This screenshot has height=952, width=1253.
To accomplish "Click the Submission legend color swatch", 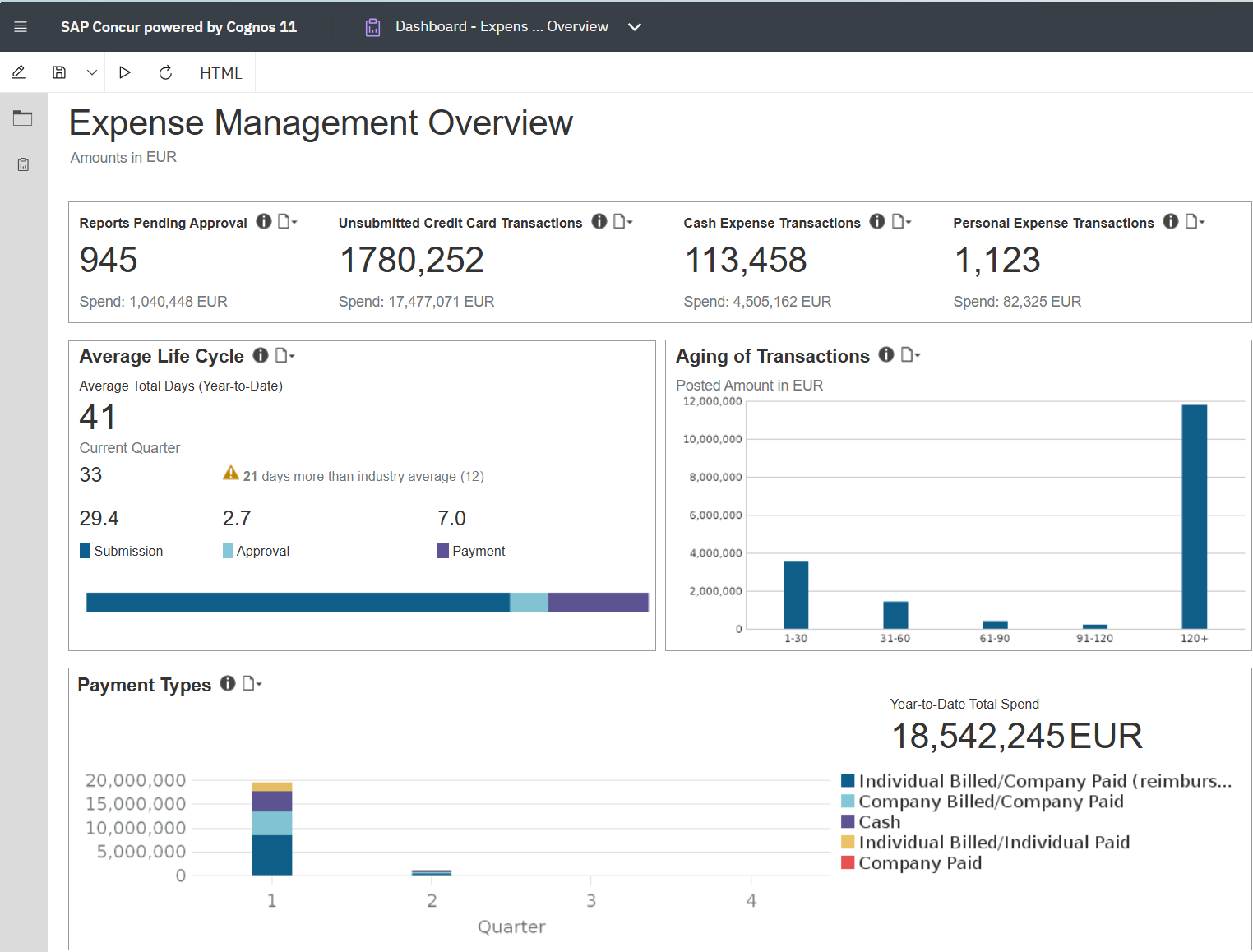I will click(85, 551).
